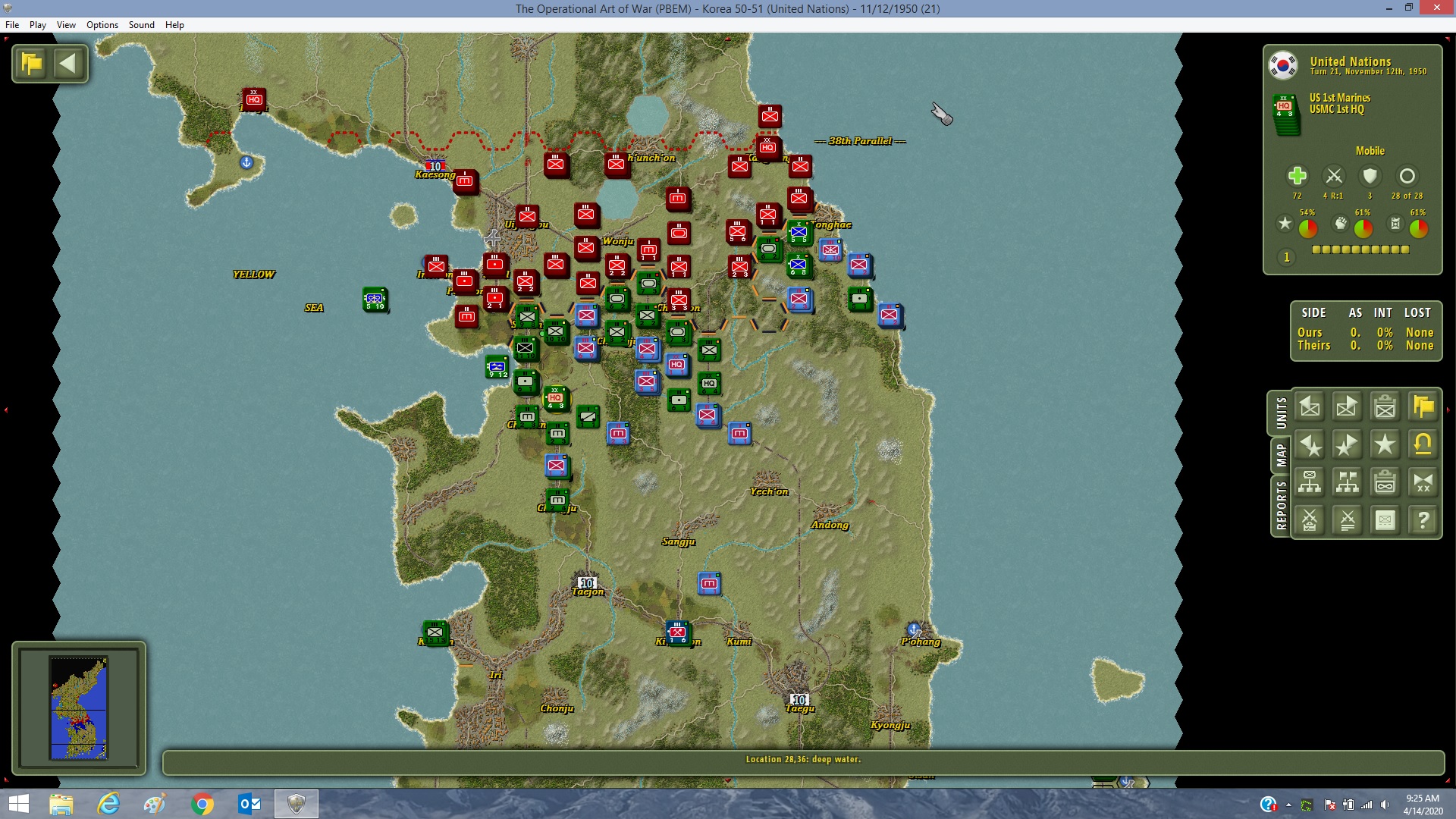Click the plain star formation button

(x=1385, y=445)
